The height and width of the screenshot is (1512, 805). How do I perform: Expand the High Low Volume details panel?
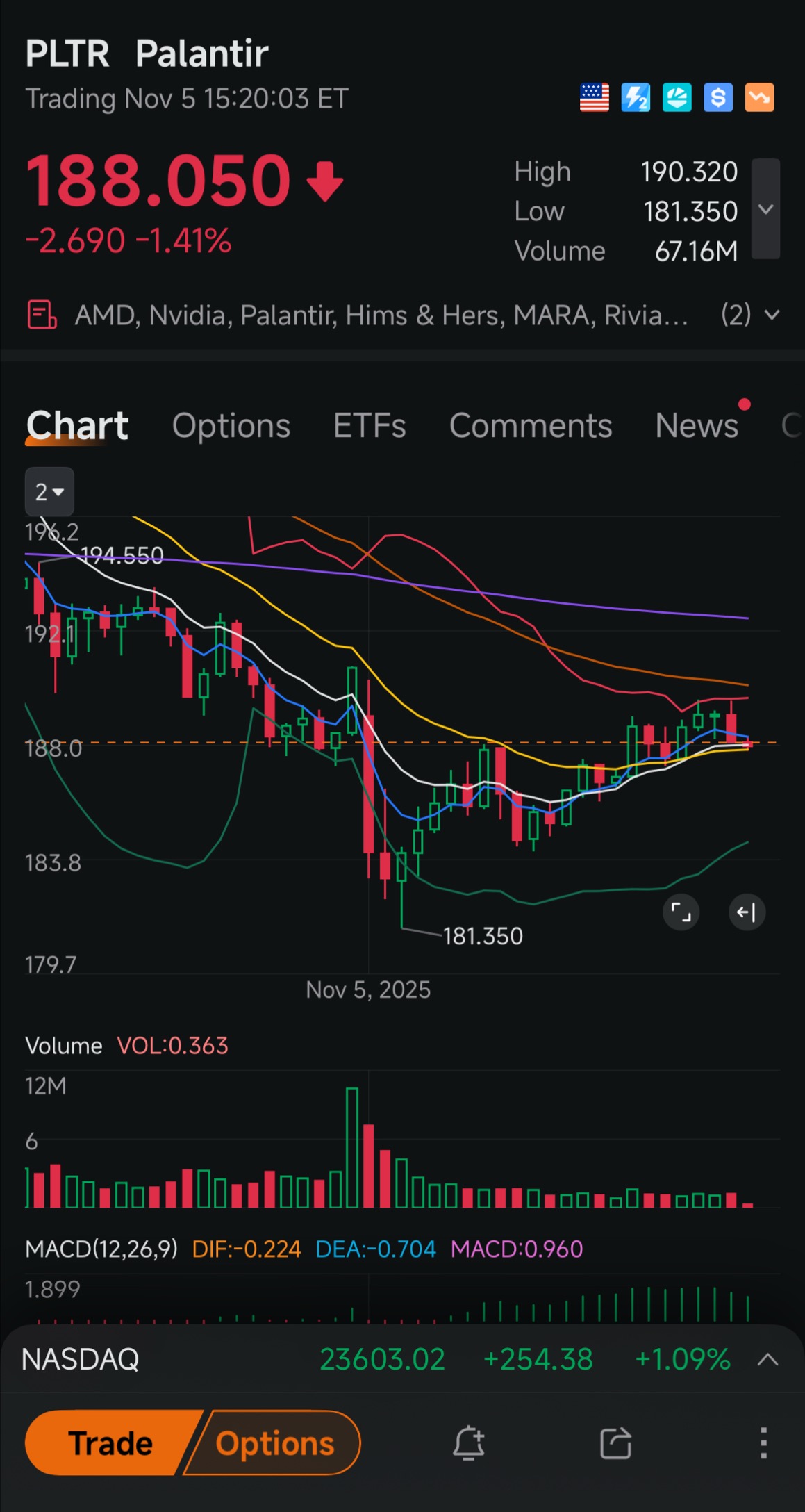765,209
